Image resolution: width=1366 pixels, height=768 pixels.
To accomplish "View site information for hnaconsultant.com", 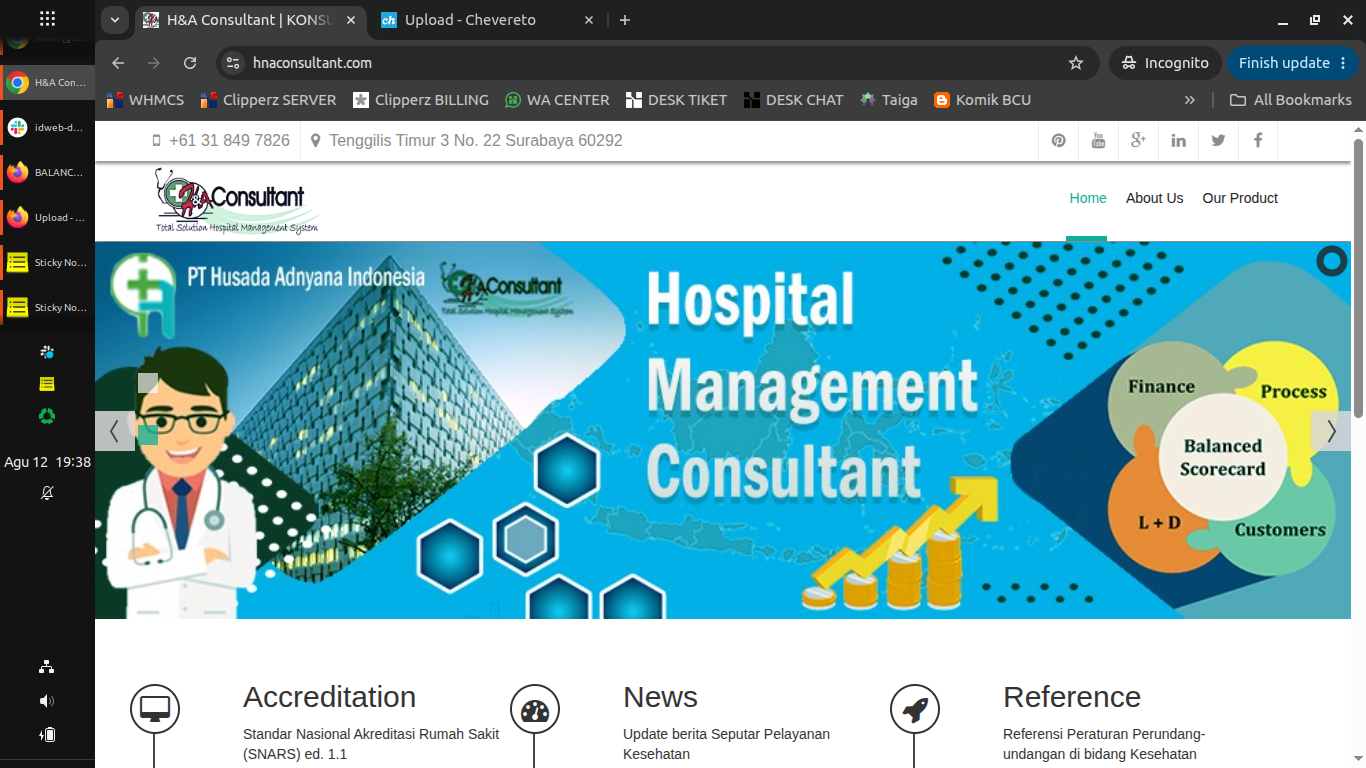I will [232, 63].
